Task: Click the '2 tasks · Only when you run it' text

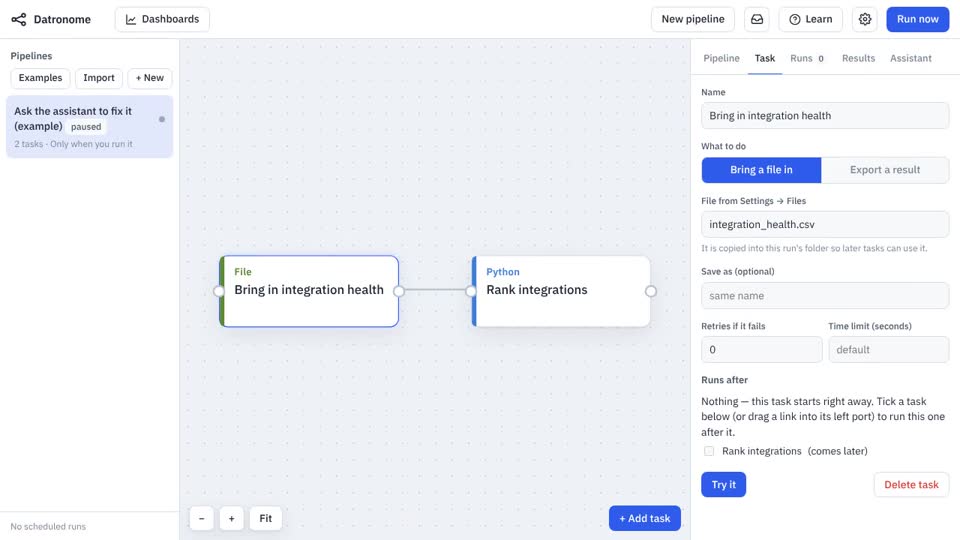Action: 73,144
